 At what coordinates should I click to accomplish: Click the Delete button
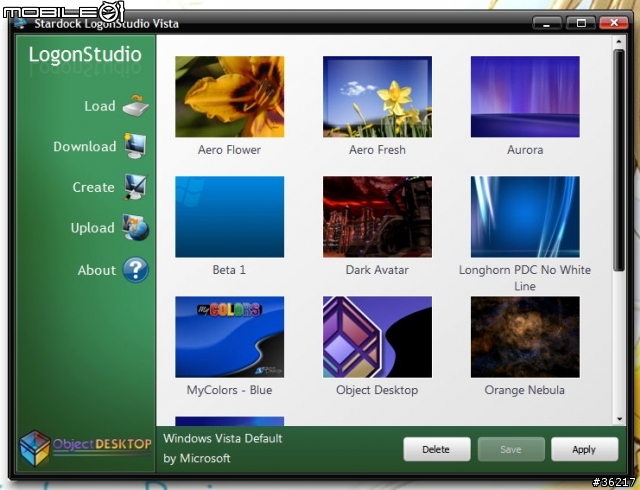437,449
